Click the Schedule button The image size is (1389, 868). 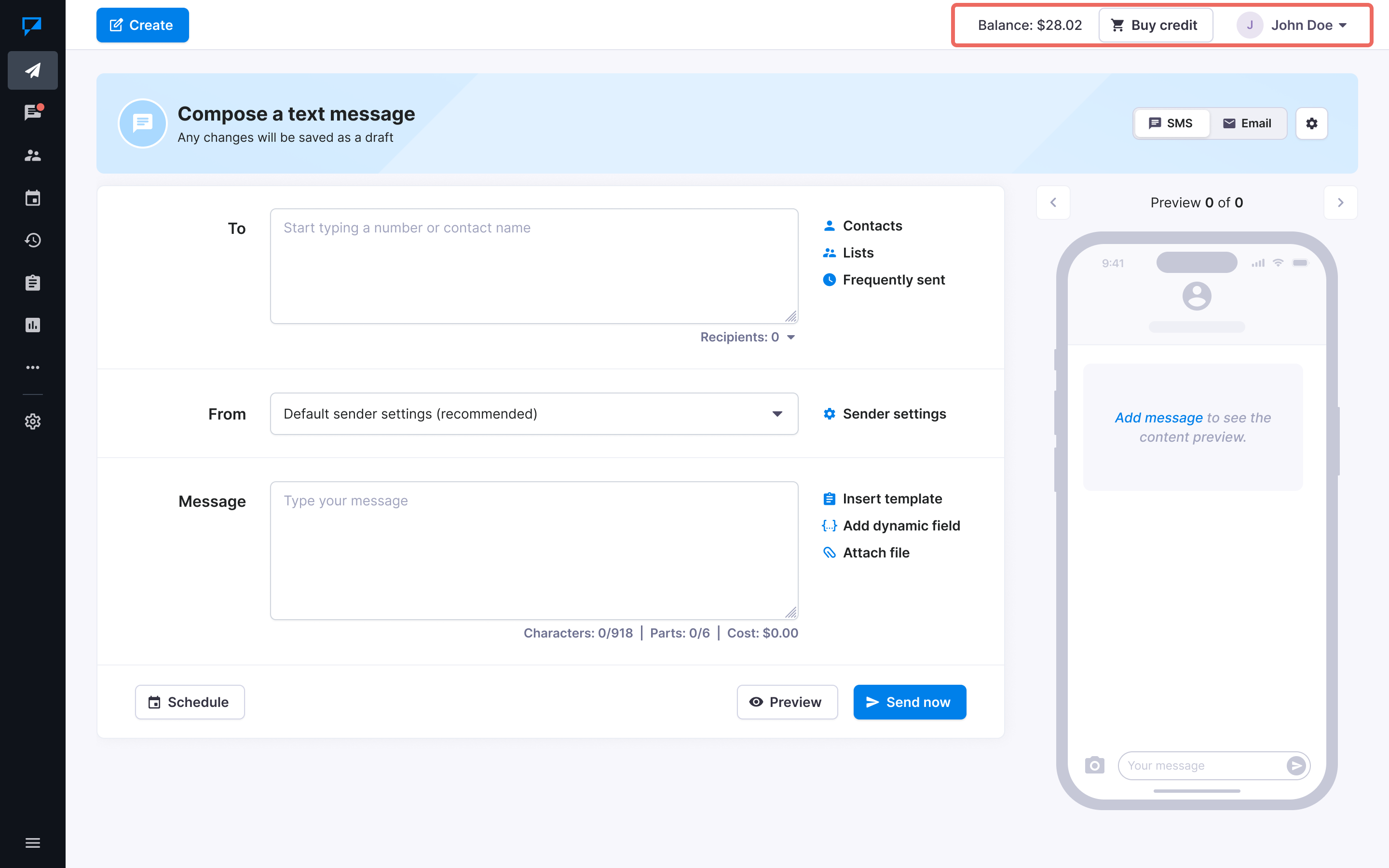click(190, 702)
